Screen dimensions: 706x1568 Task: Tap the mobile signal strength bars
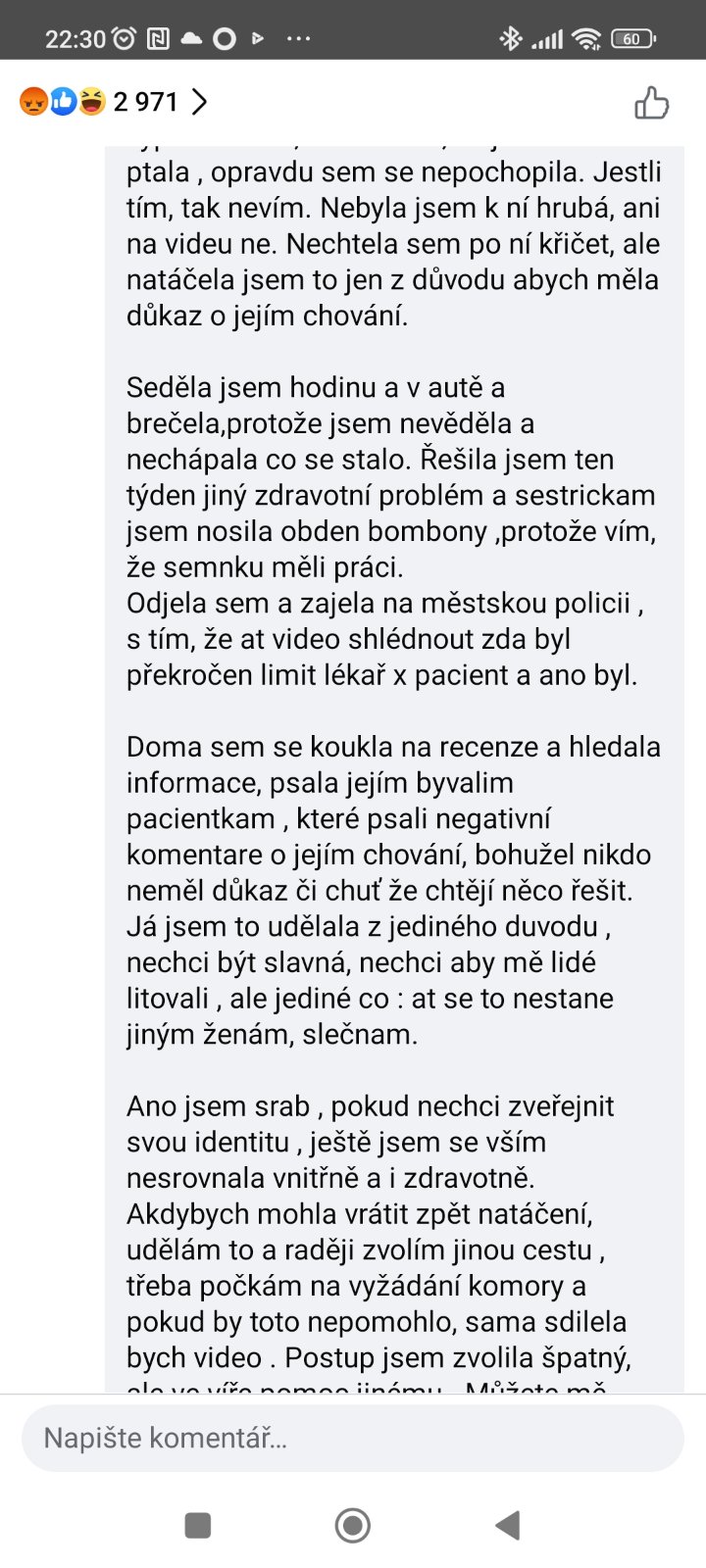(547, 39)
